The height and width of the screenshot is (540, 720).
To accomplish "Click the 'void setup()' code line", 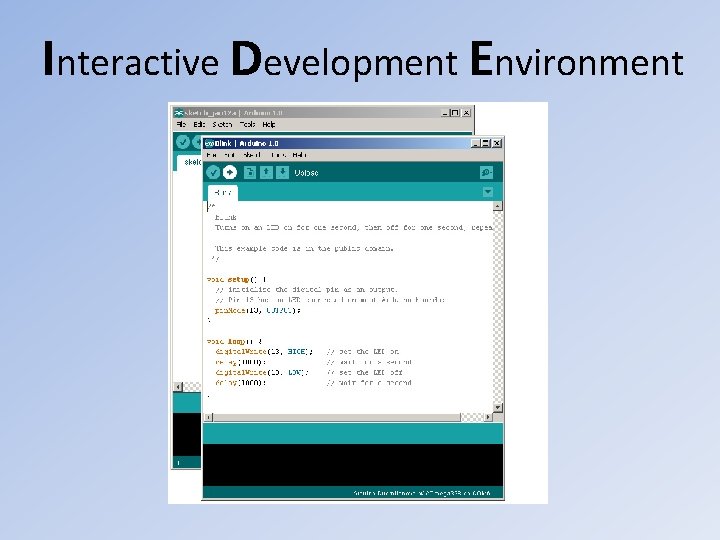I will (x=236, y=279).
